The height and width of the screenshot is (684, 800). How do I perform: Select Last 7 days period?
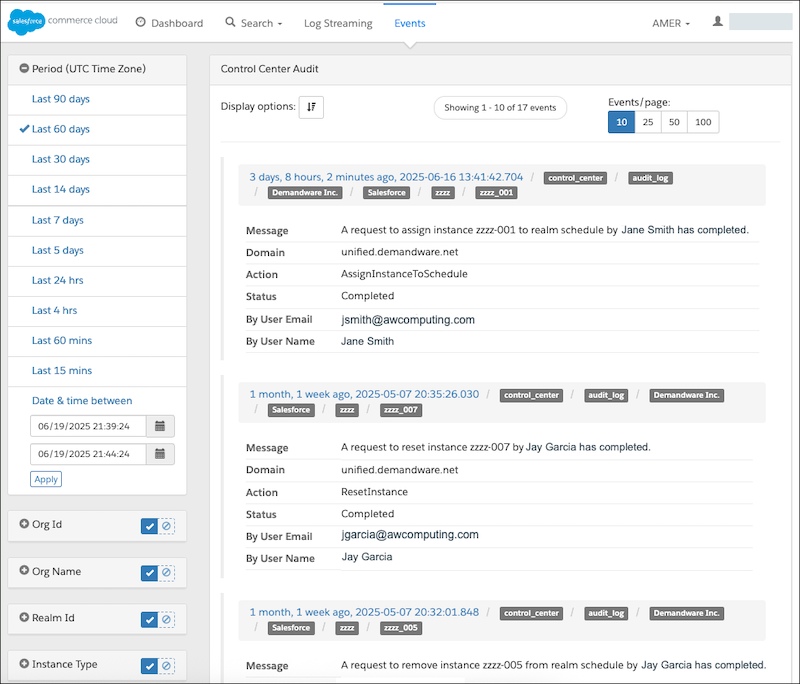coord(58,220)
